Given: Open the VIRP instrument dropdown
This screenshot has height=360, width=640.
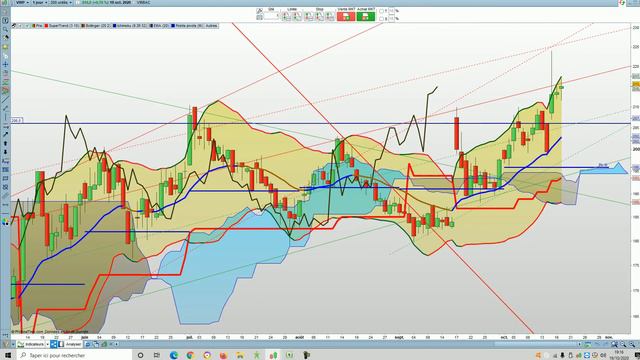Looking at the screenshot, I should (x=21, y=2).
